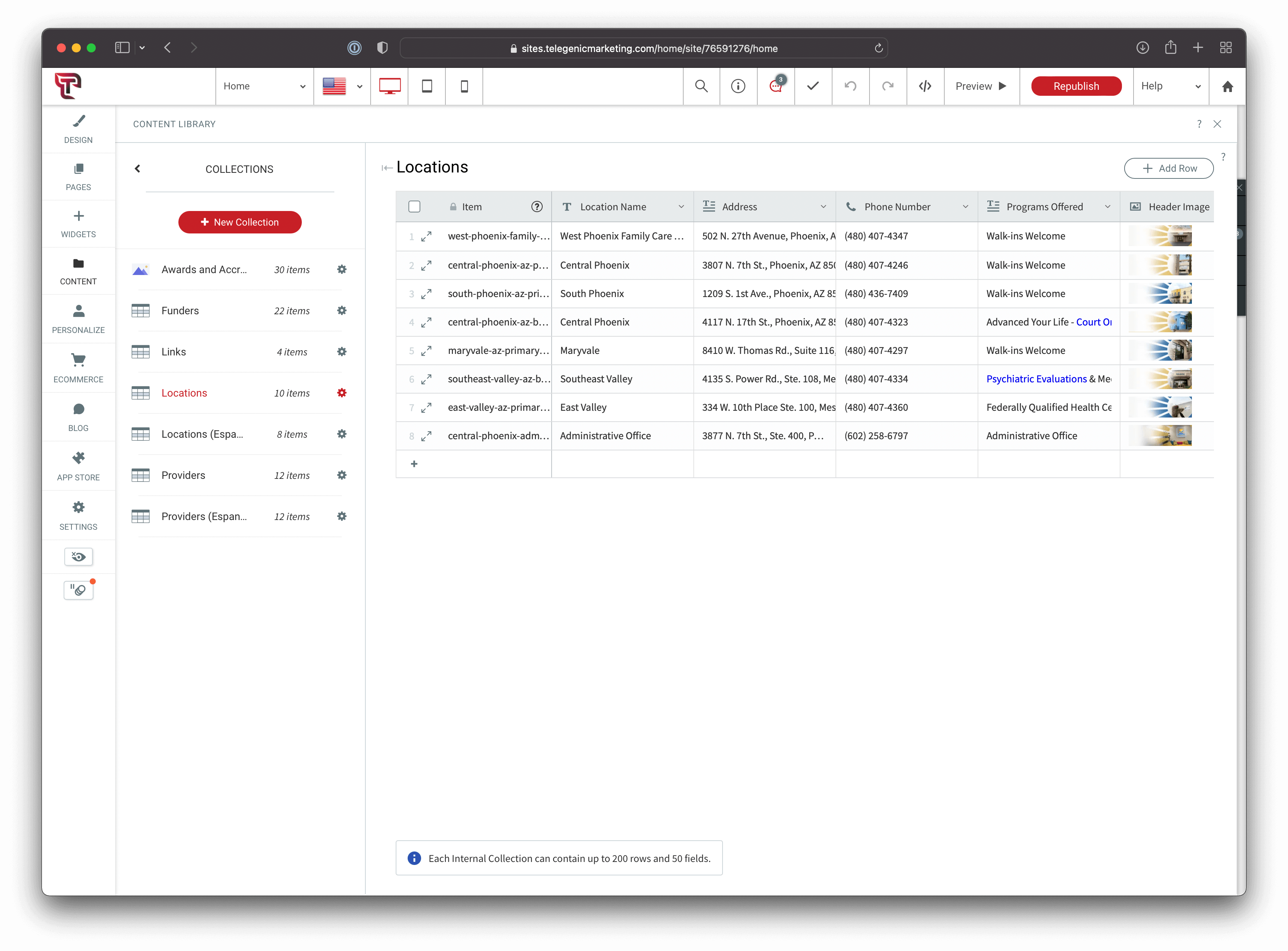This screenshot has width=1288, height=951.
Task: Expand the Programs Offered column dropdown
Action: (1109, 207)
